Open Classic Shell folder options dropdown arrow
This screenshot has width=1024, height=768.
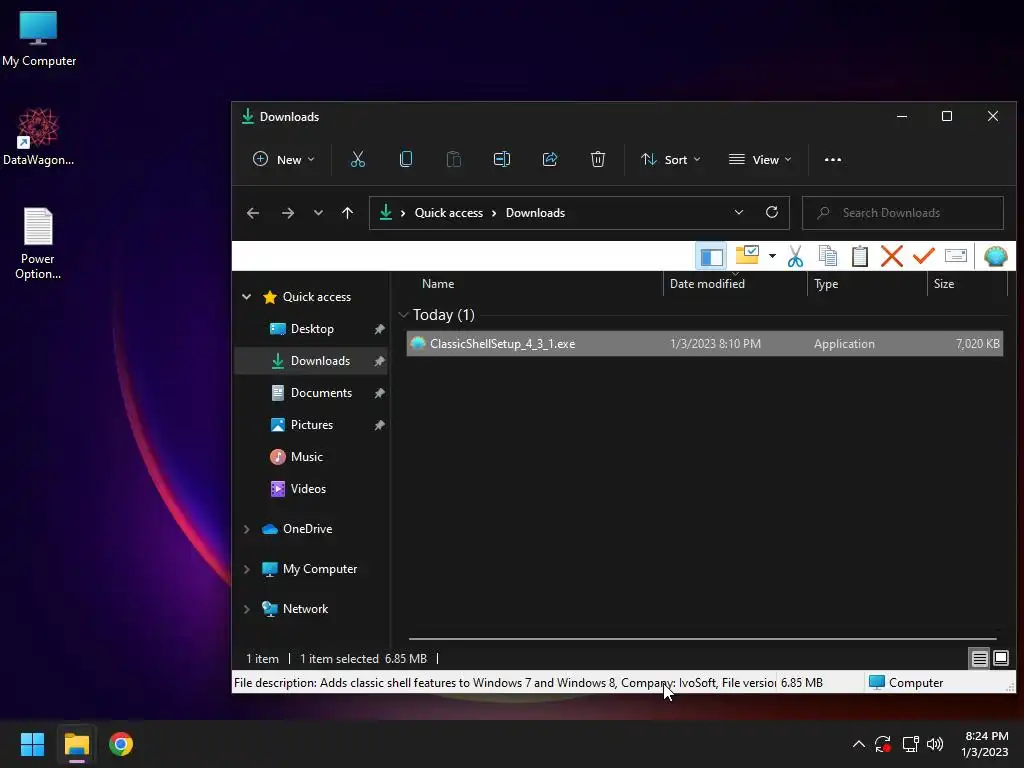[x=772, y=256]
